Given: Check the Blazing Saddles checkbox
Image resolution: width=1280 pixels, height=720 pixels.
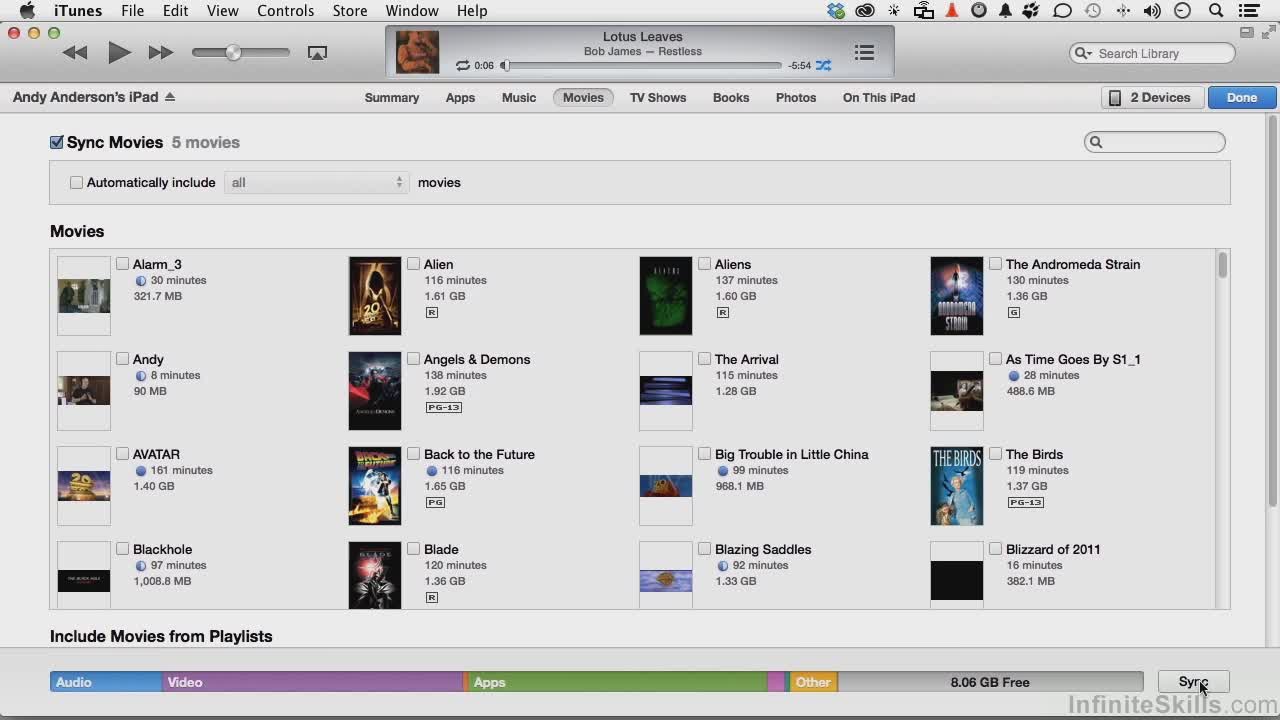Looking at the screenshot, I should coord(704,549).
